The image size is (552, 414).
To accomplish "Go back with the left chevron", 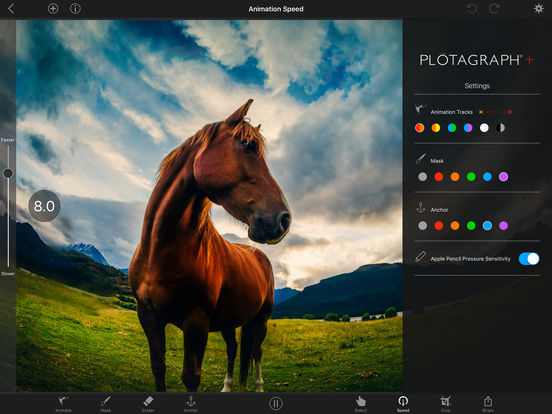I will click(x=11, y=9).
